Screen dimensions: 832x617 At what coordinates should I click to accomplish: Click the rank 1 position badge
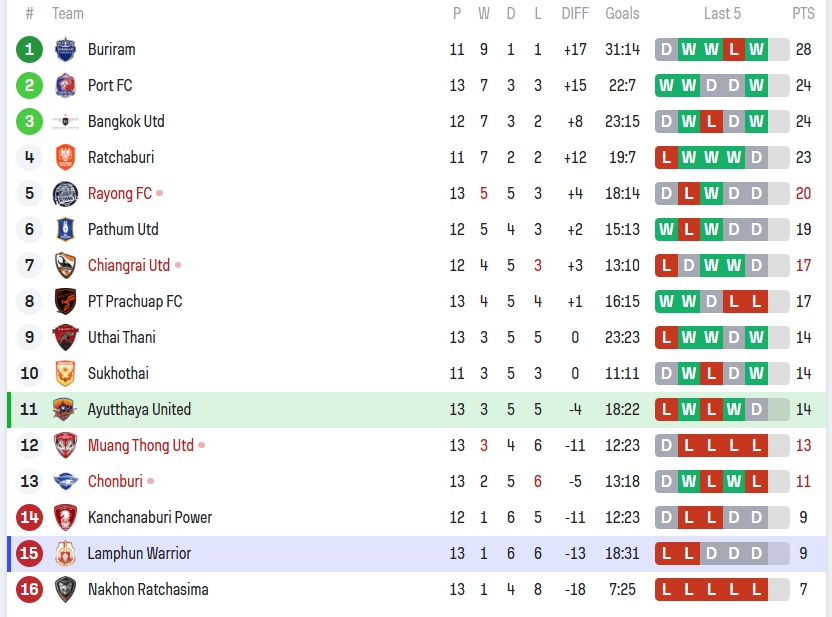30,49
